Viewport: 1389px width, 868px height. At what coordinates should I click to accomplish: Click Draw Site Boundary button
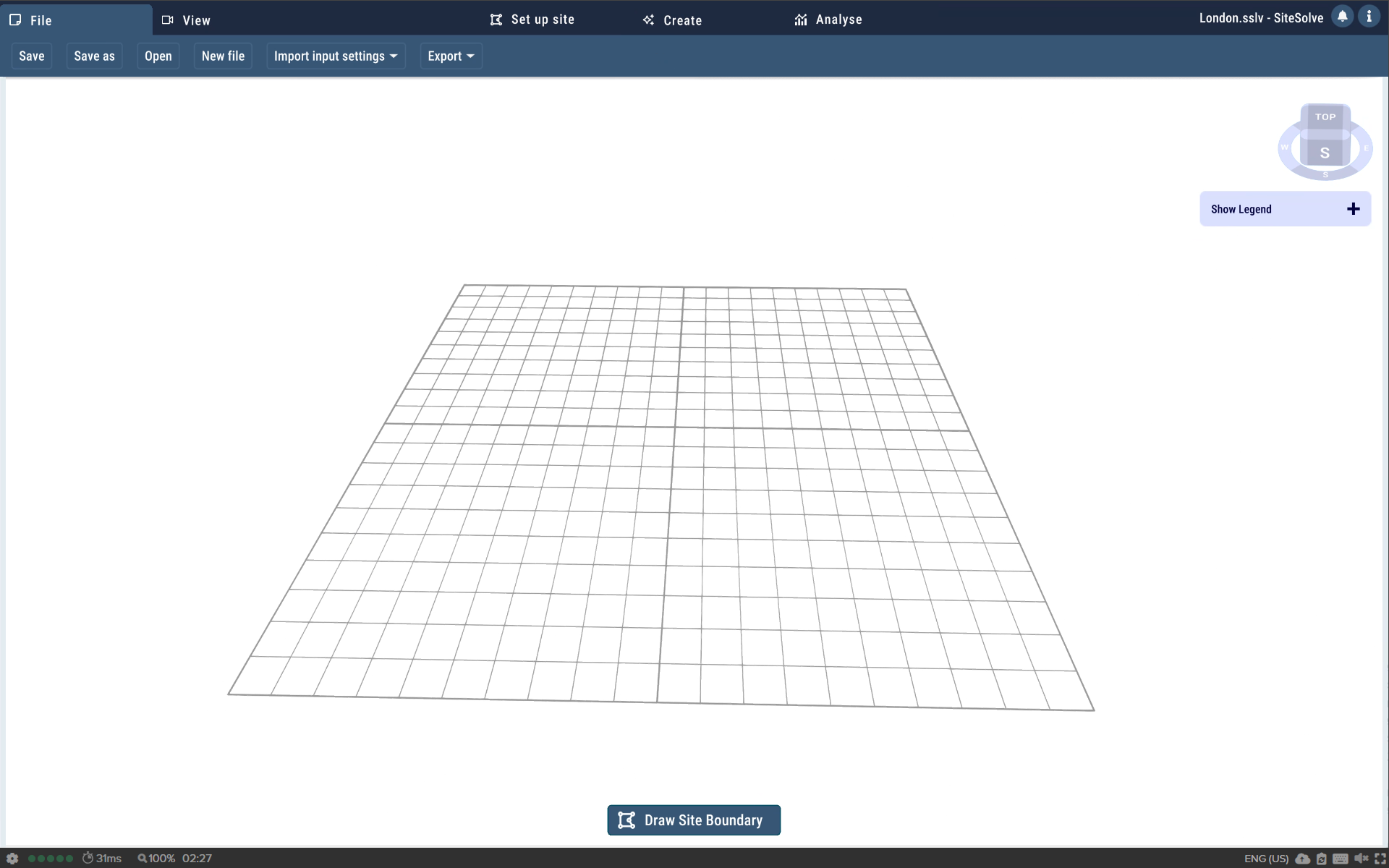[693, 820]
